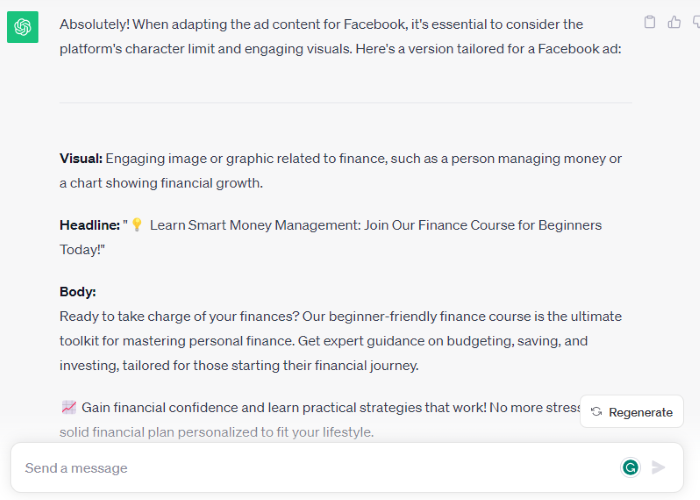Viewport: 700px width, 500px height.
Task: Click the faded 'solid financial plan' text line
Action: (x=217, y=432)
